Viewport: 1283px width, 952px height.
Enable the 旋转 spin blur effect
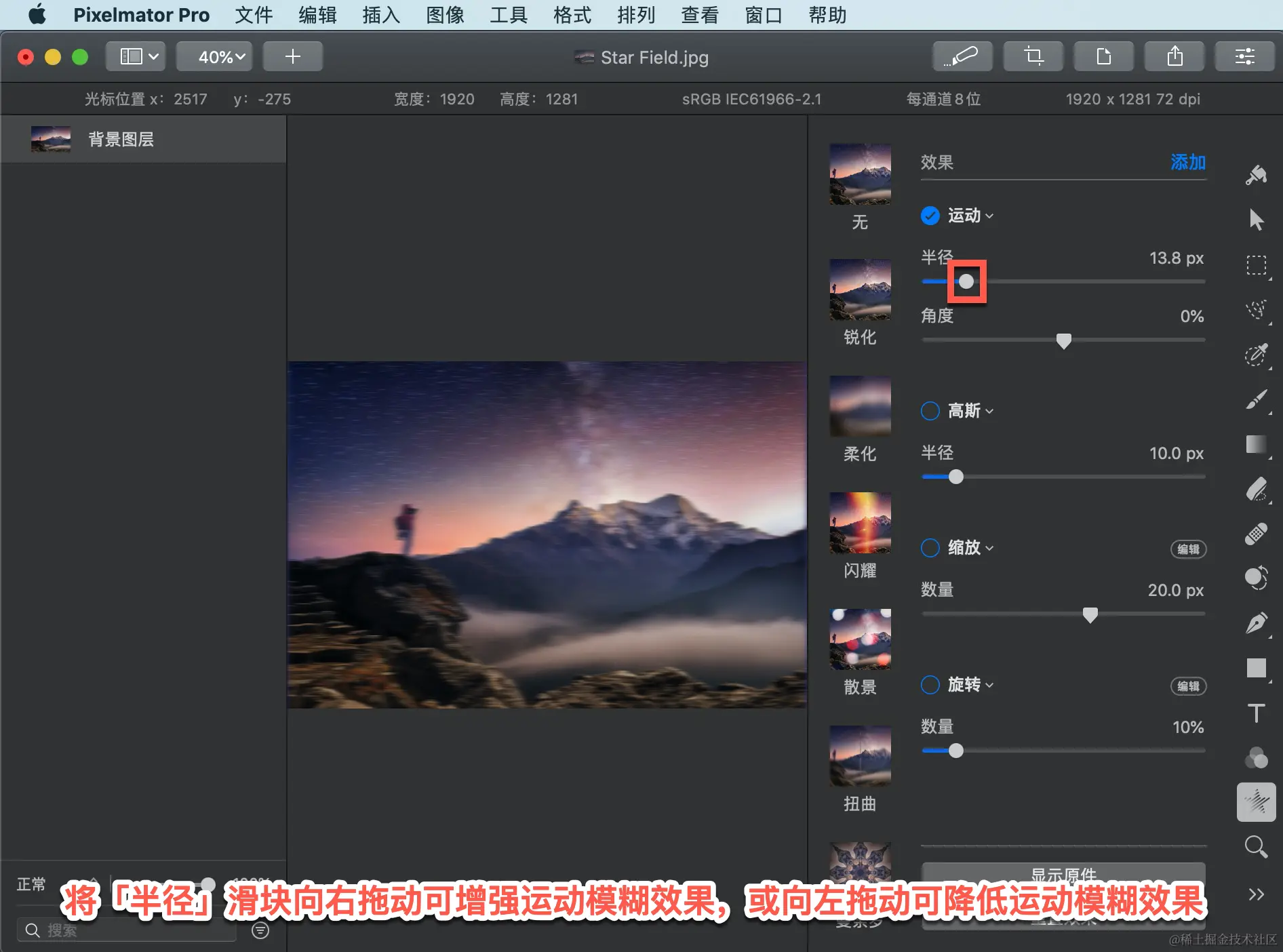930,685
